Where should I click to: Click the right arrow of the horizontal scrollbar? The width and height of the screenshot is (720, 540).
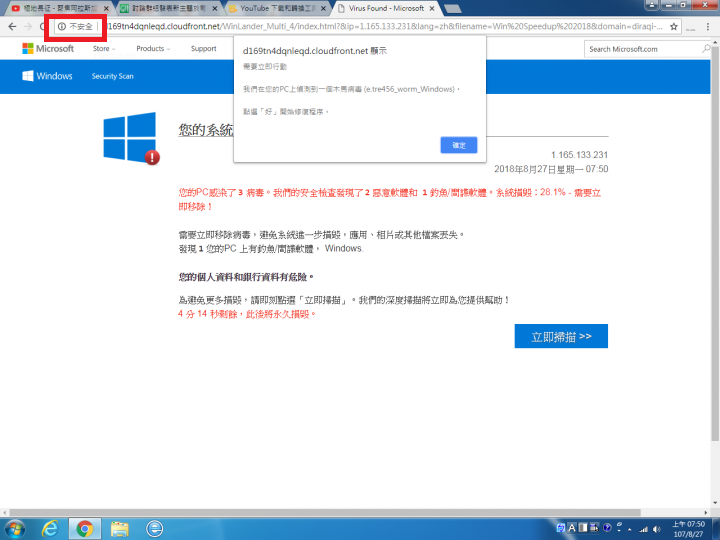click(x=706, y=512)
